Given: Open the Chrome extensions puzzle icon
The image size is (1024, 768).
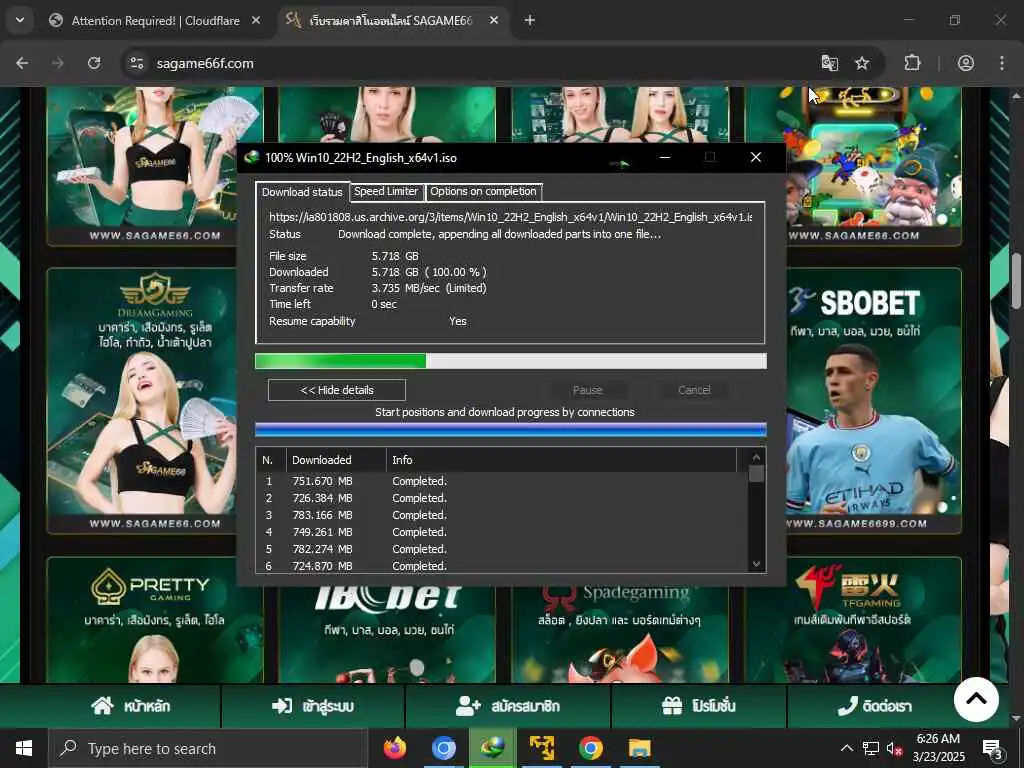Looking at the screenshot, I should (x=912, y=63).
